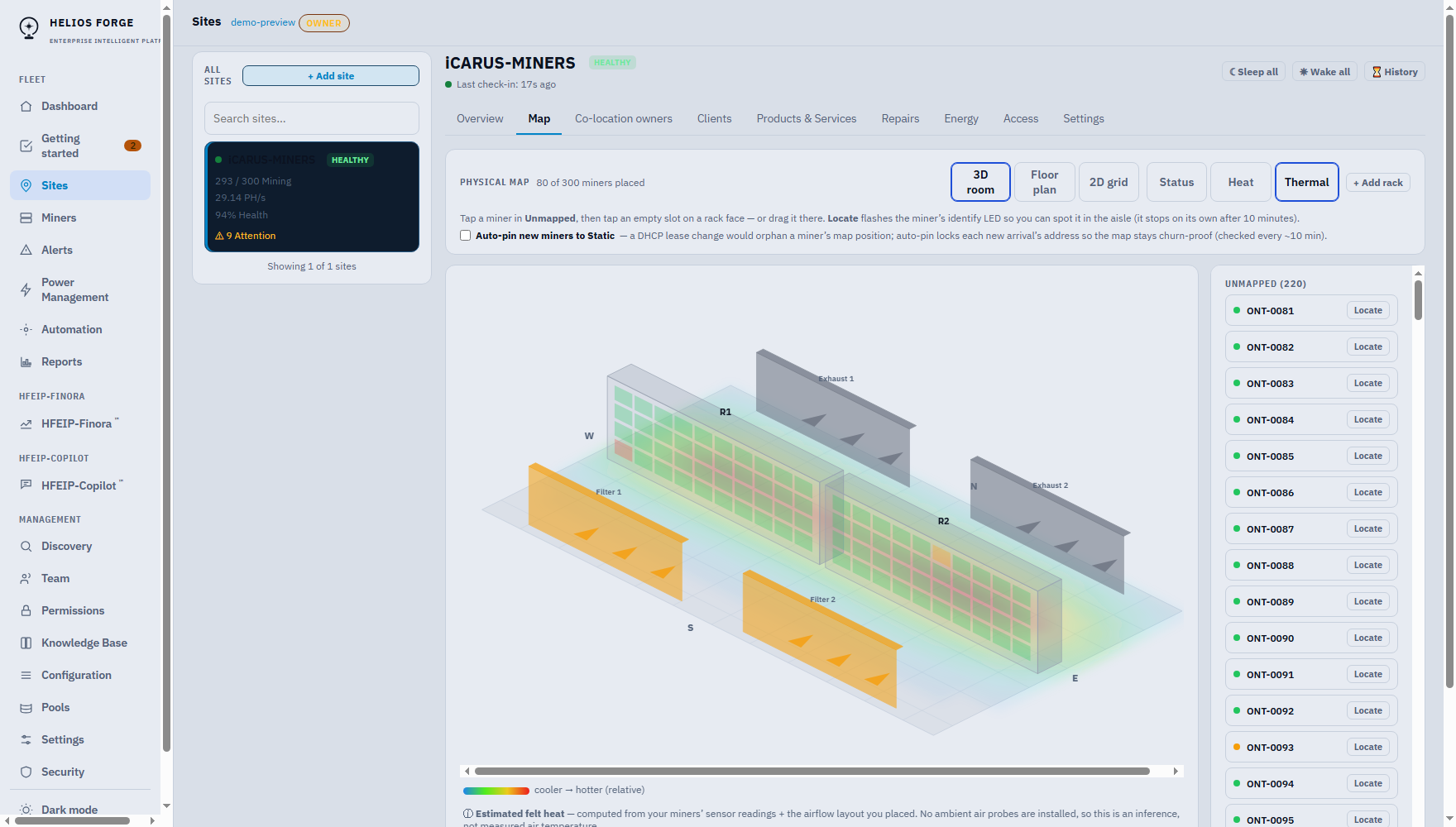Open Dashboard from the sidebar home icon

coord(26,106)
